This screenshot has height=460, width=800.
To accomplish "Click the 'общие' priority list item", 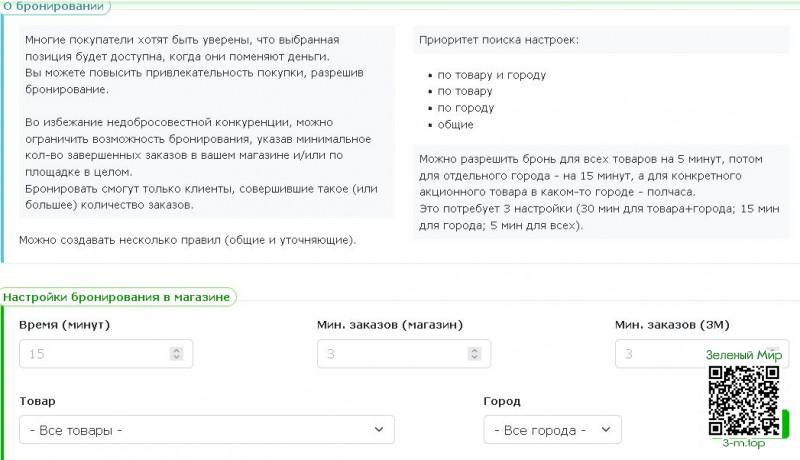I will [x=455, y=125].
